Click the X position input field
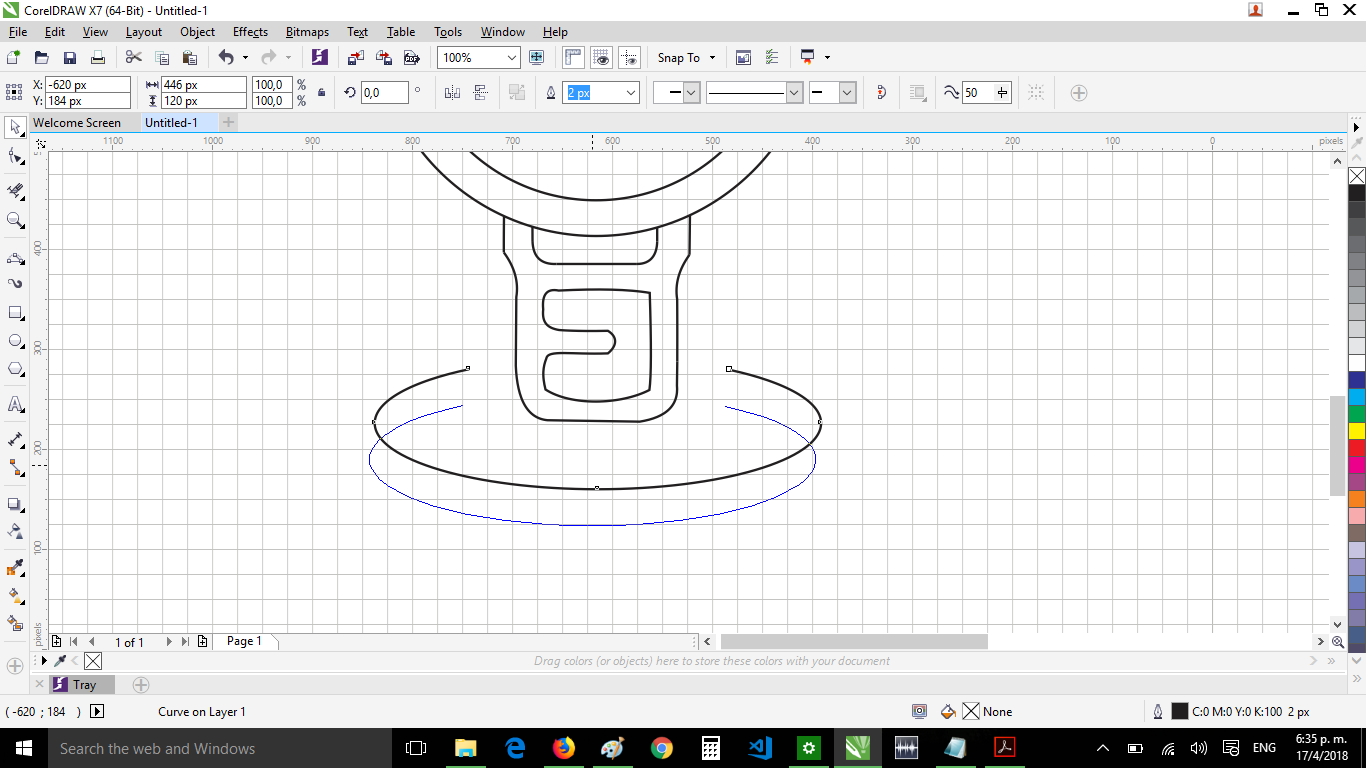This screenshot has width=1372, height=784. point(88,85)
